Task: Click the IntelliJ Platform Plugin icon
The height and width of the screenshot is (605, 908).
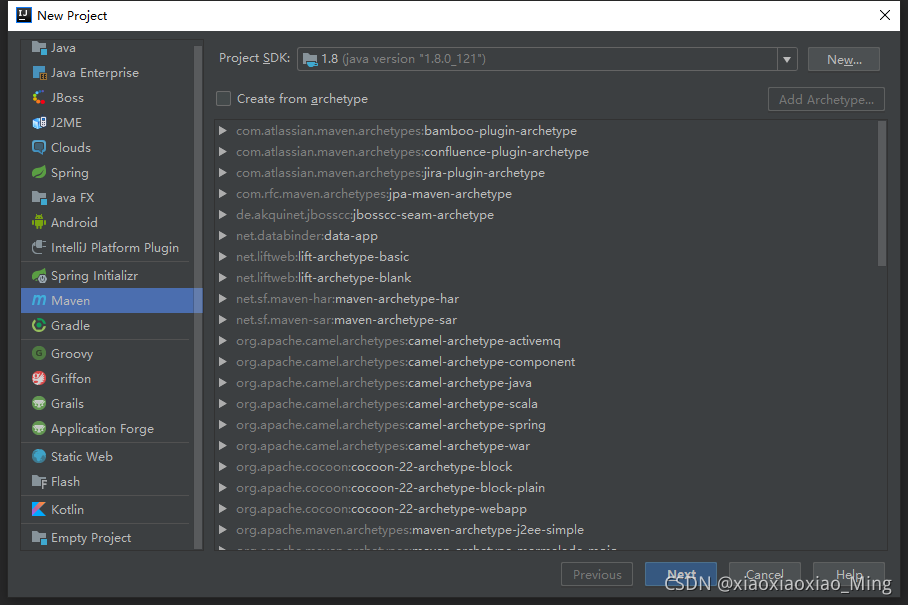Action: pyautogui.click(x=39, y=248)
